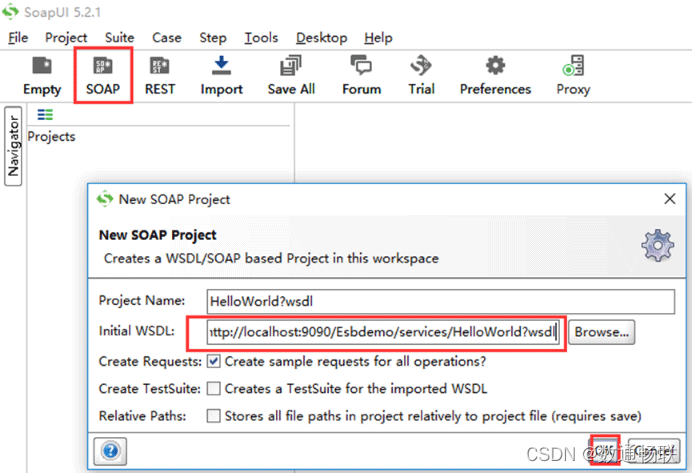
Task: Enable Relative Paths checkbox
Action: [213, 416]
